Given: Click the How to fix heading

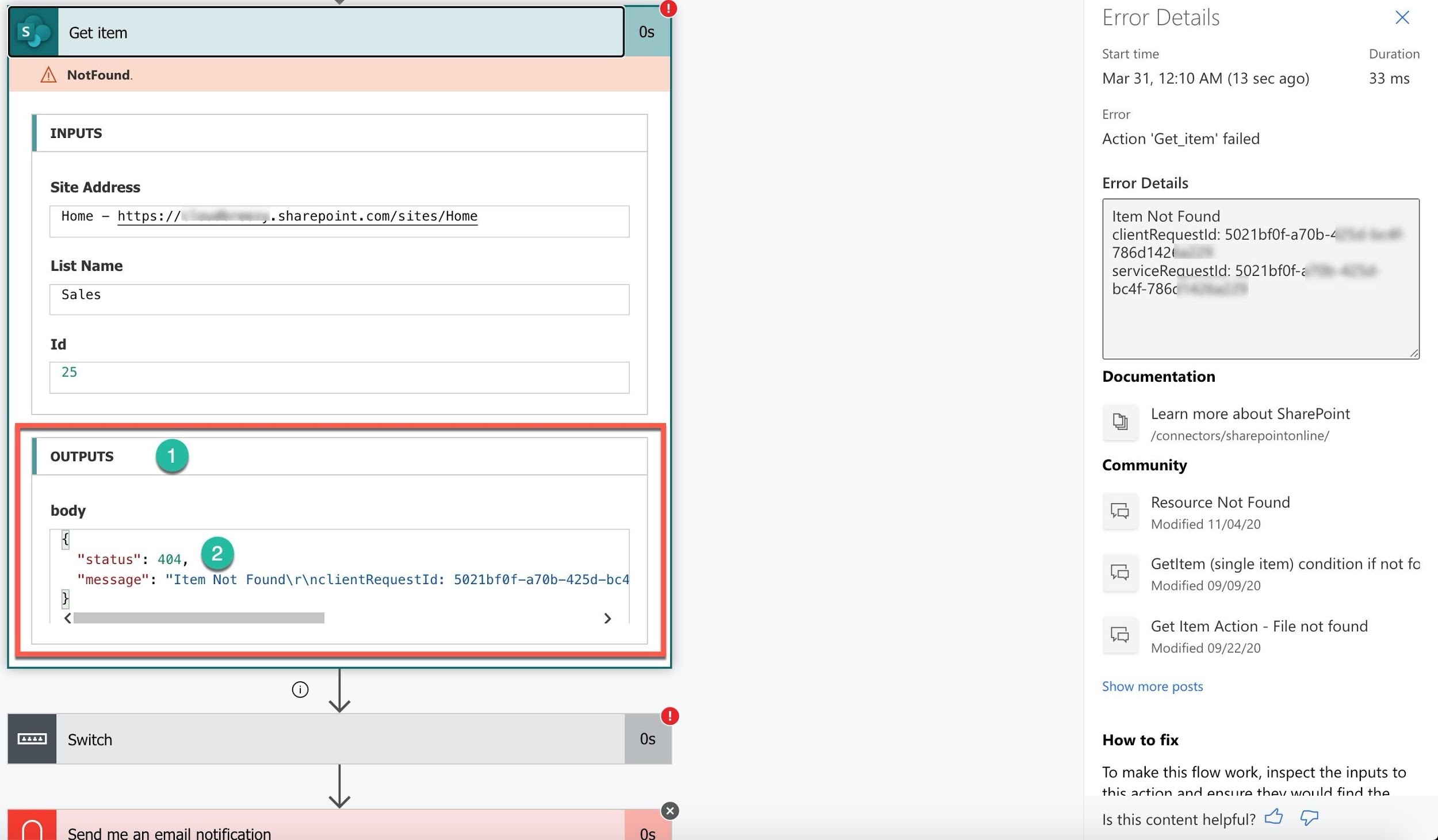Looking at the screenshot, I should [1140, 740].
